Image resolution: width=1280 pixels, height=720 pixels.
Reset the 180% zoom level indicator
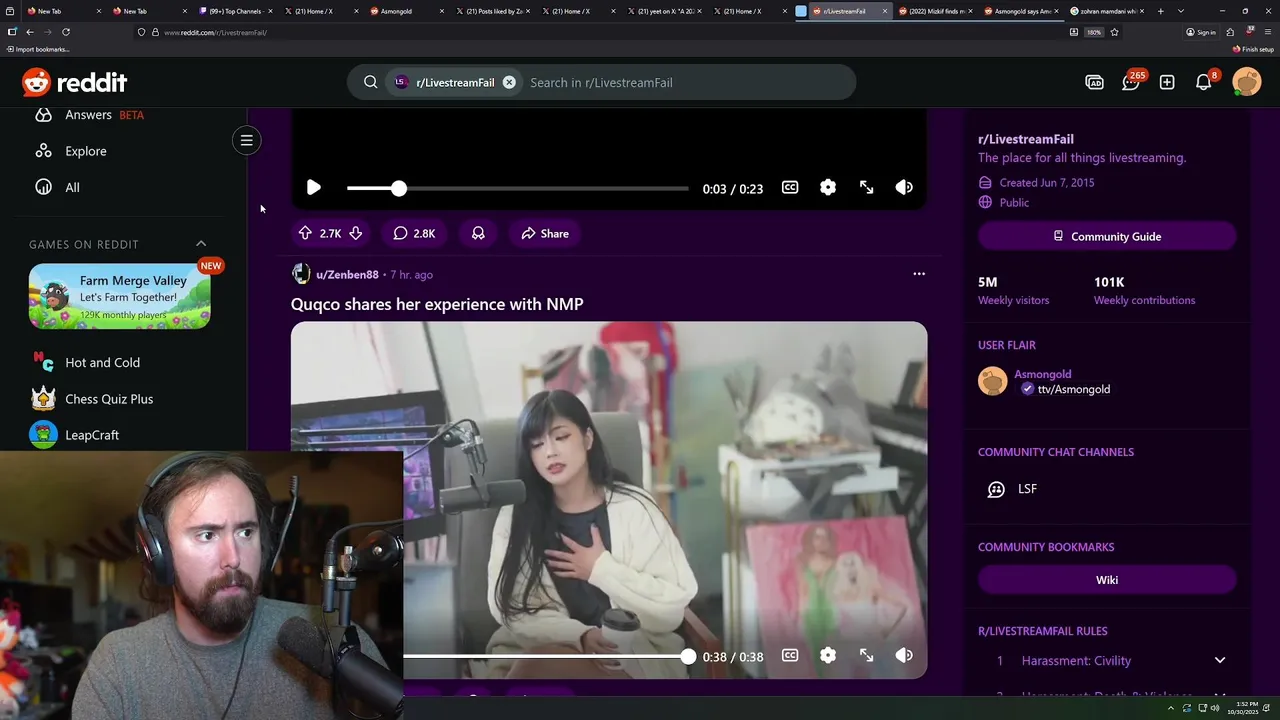(1094, 32)
